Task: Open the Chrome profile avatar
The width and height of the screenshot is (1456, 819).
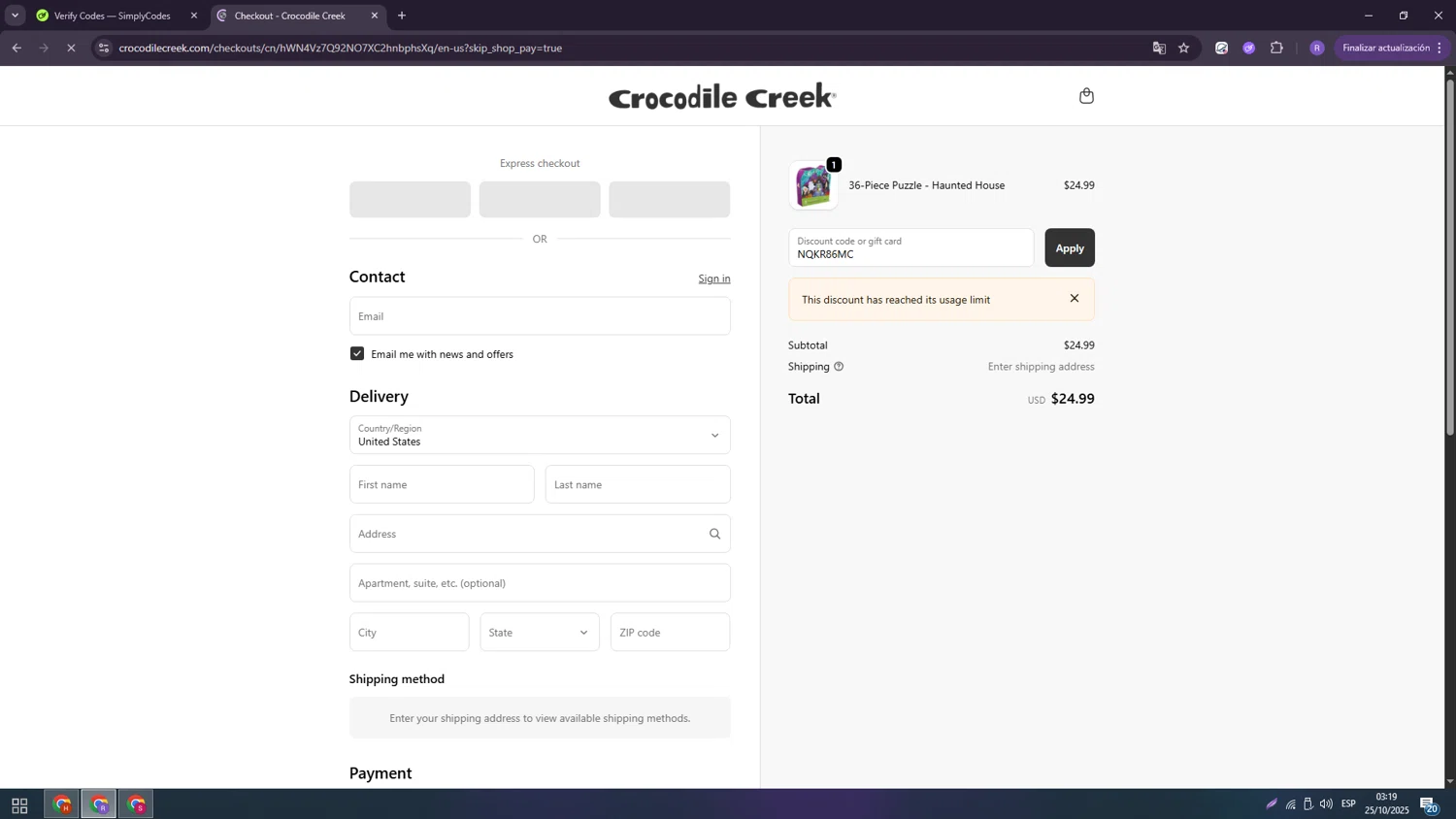Action: [1316, 48]
